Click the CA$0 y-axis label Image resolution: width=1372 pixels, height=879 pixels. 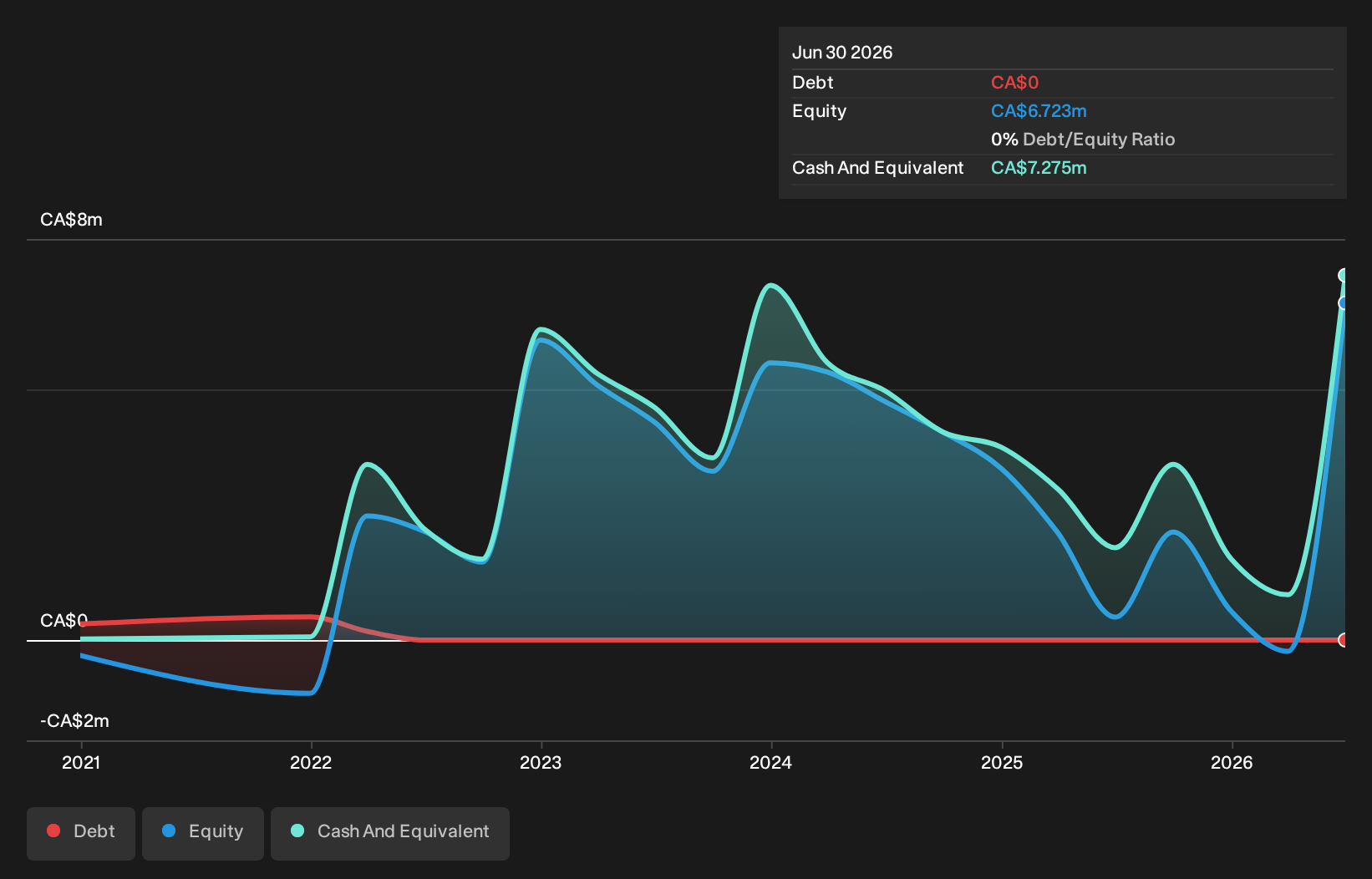click(x=64, y=621)
